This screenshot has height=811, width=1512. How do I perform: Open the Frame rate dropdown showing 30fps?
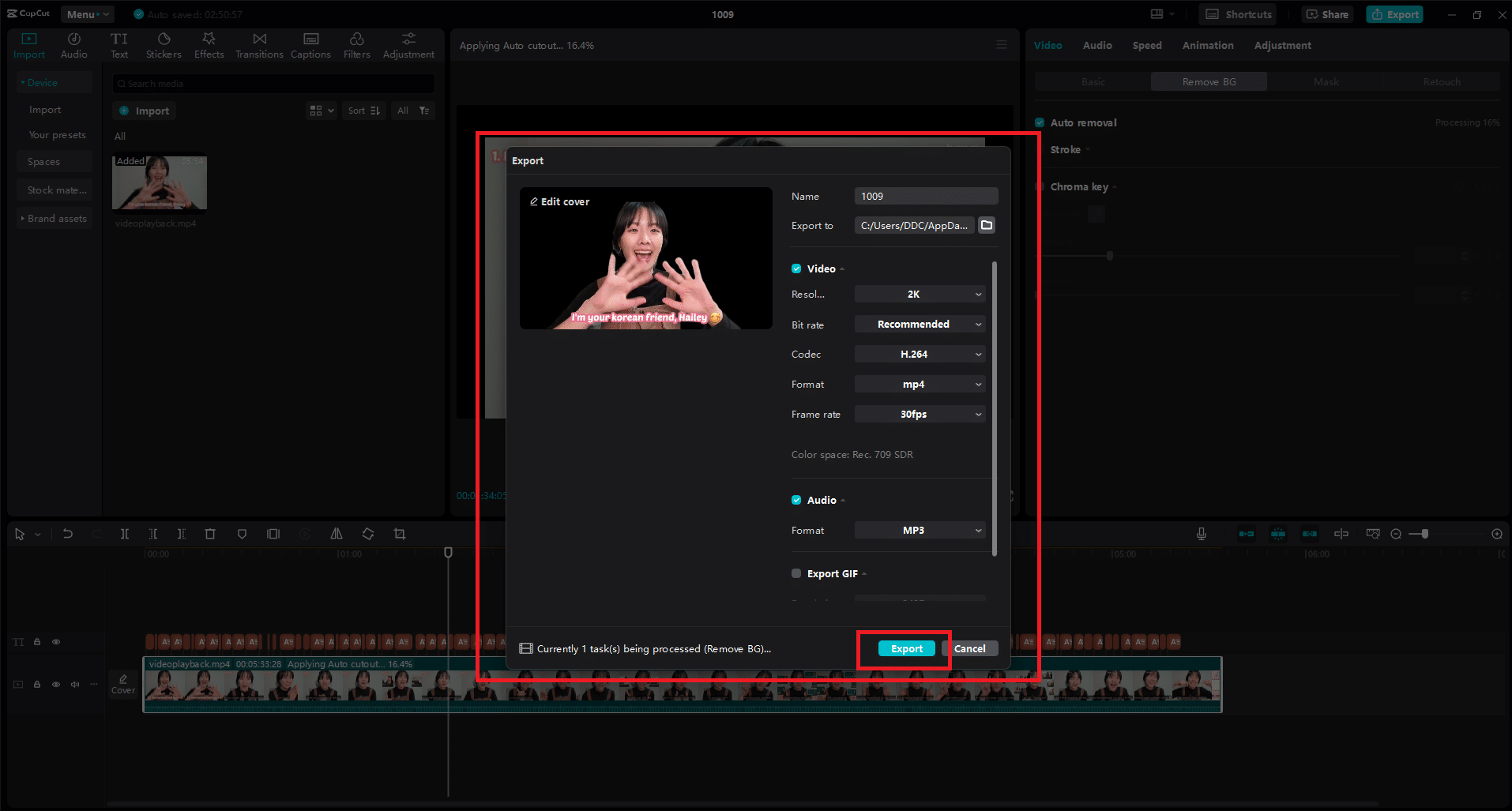click(x=920, y=415)
